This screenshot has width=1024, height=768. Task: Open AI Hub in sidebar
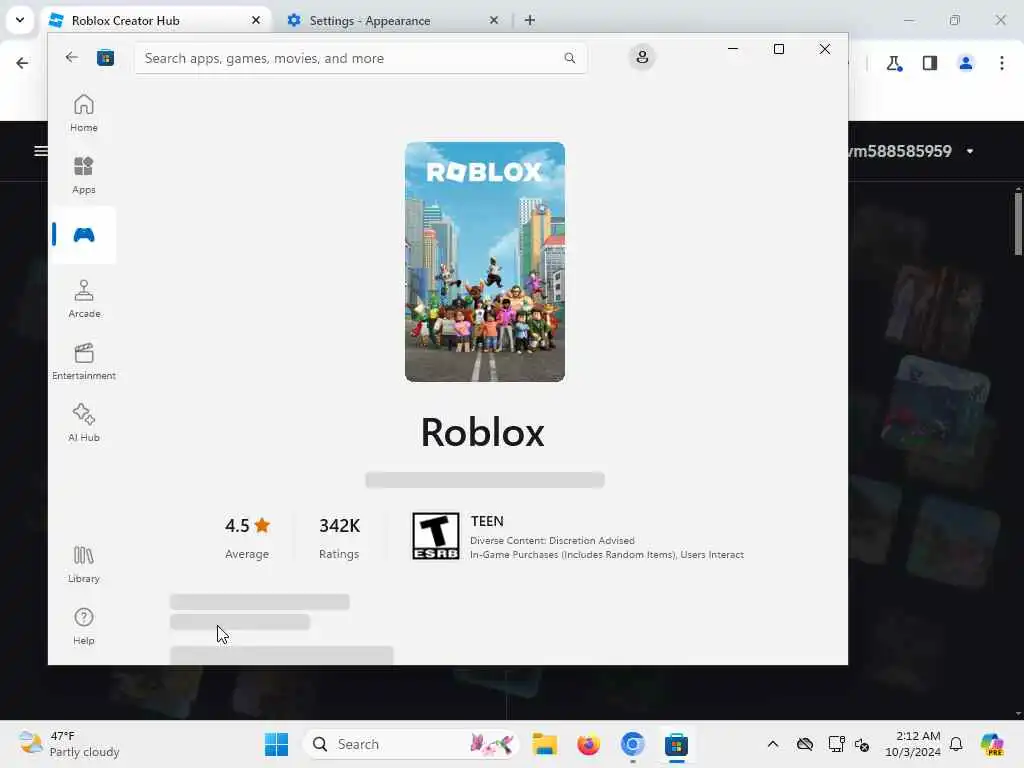(84, 423)
